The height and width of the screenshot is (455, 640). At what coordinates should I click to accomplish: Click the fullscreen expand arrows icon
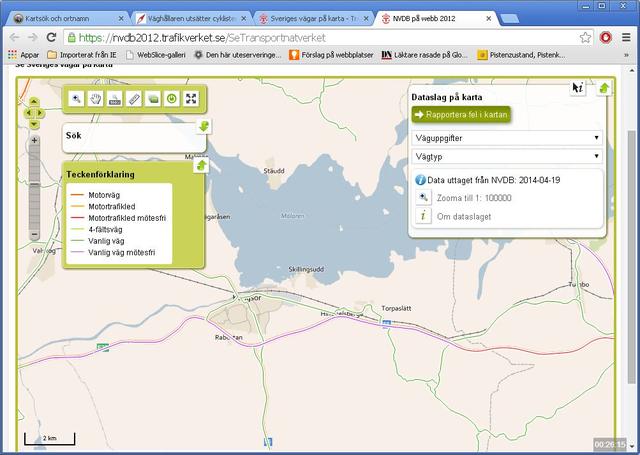tap(191, 99)
